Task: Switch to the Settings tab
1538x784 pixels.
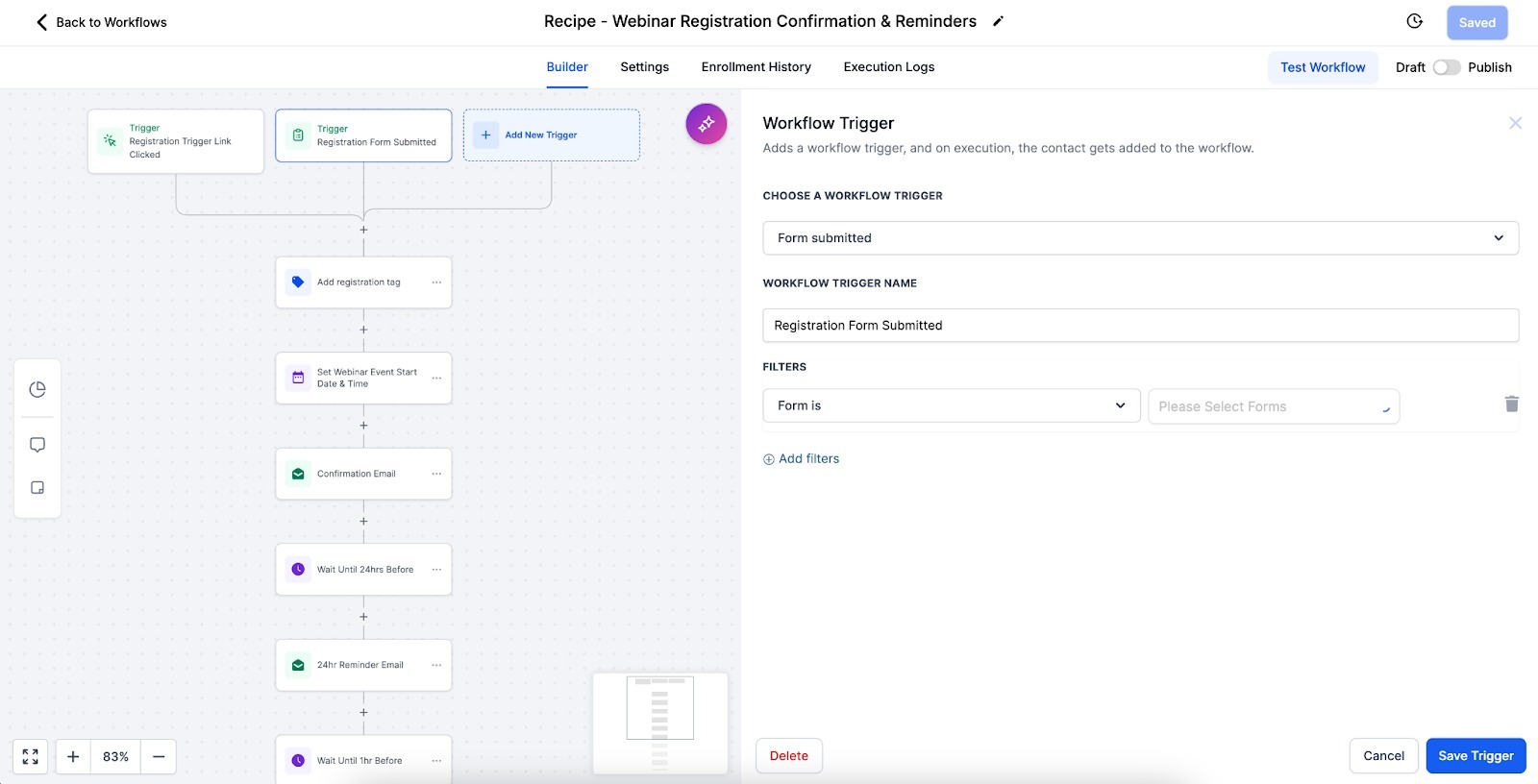Action: coord(644,67)
